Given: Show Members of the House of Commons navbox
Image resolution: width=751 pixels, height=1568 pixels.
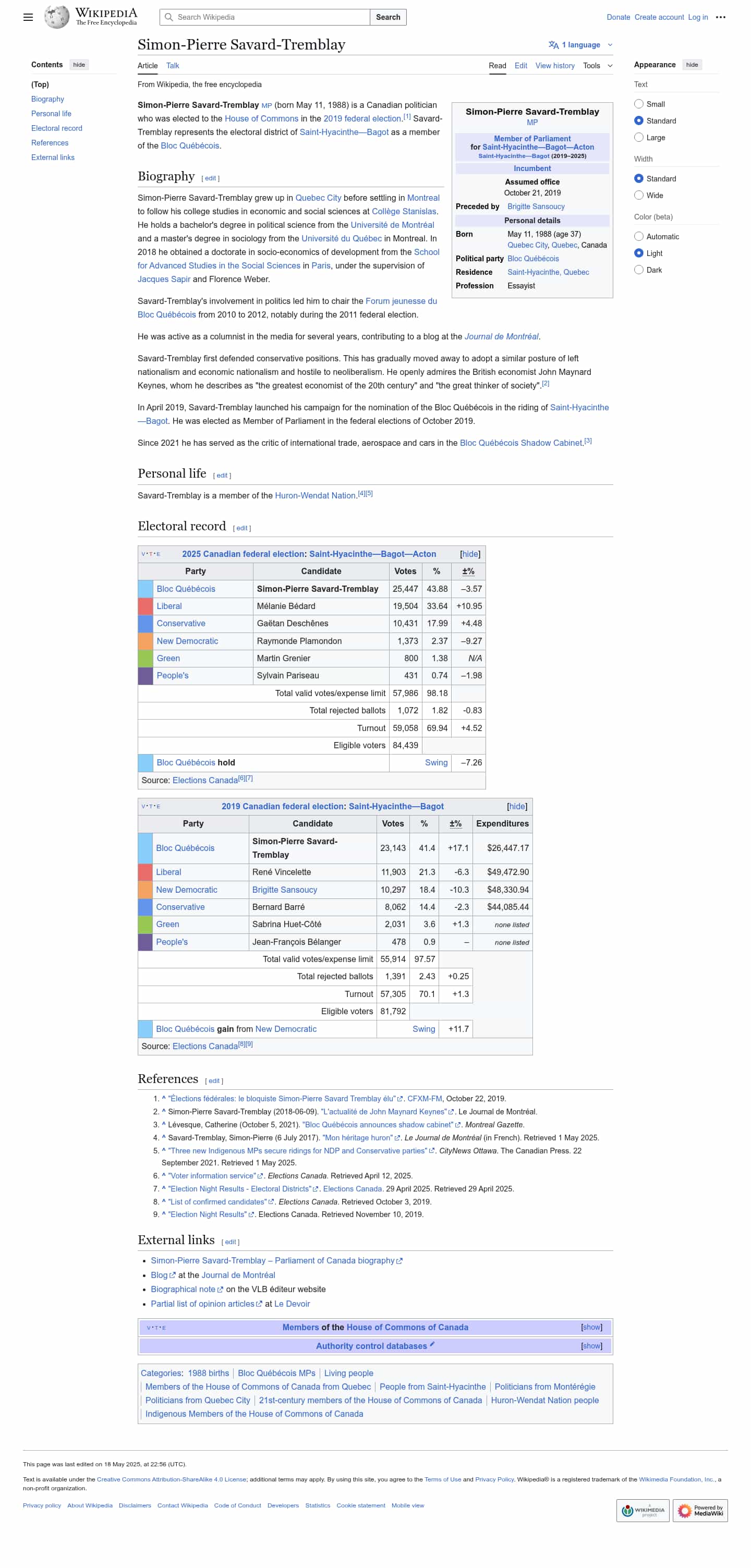Looking at the screenshot, I should click(x=591, y=1327).
